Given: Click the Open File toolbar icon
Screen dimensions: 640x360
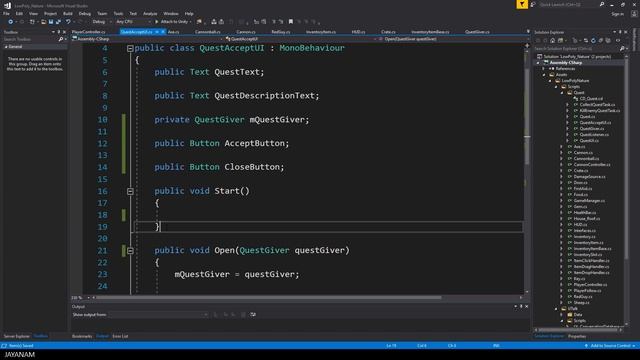Looking at the screenshot, I should click(43, 22).
